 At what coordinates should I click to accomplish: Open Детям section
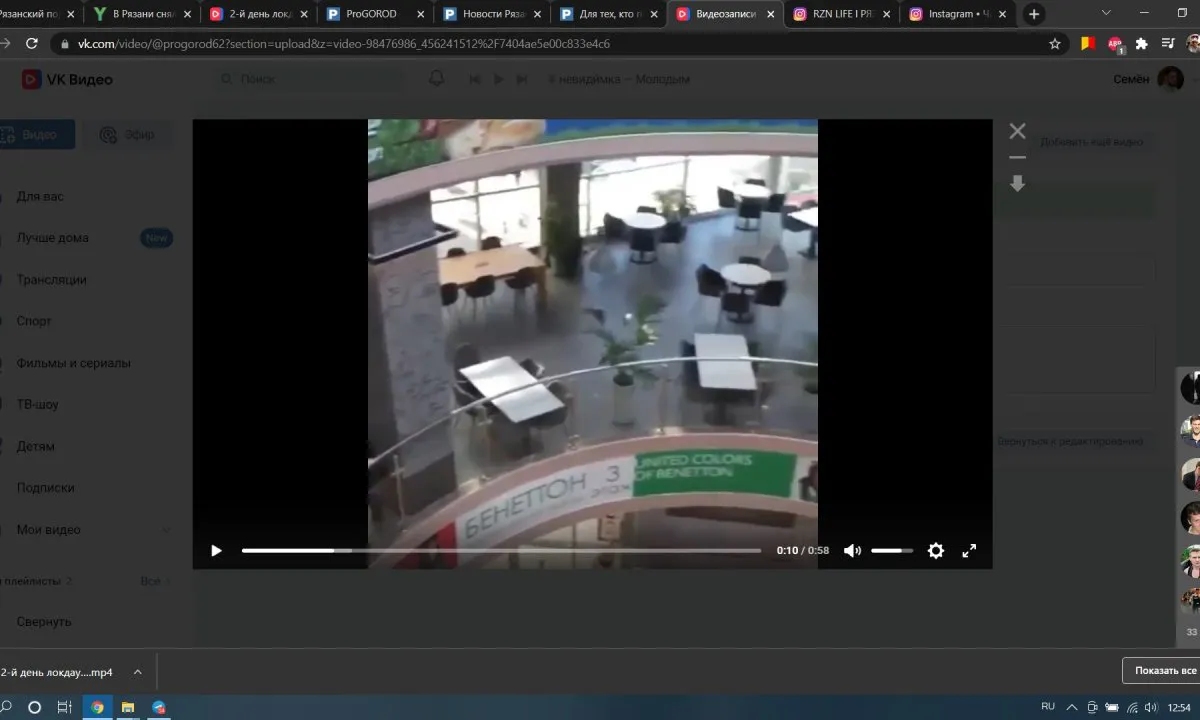[x=36, y=446]
